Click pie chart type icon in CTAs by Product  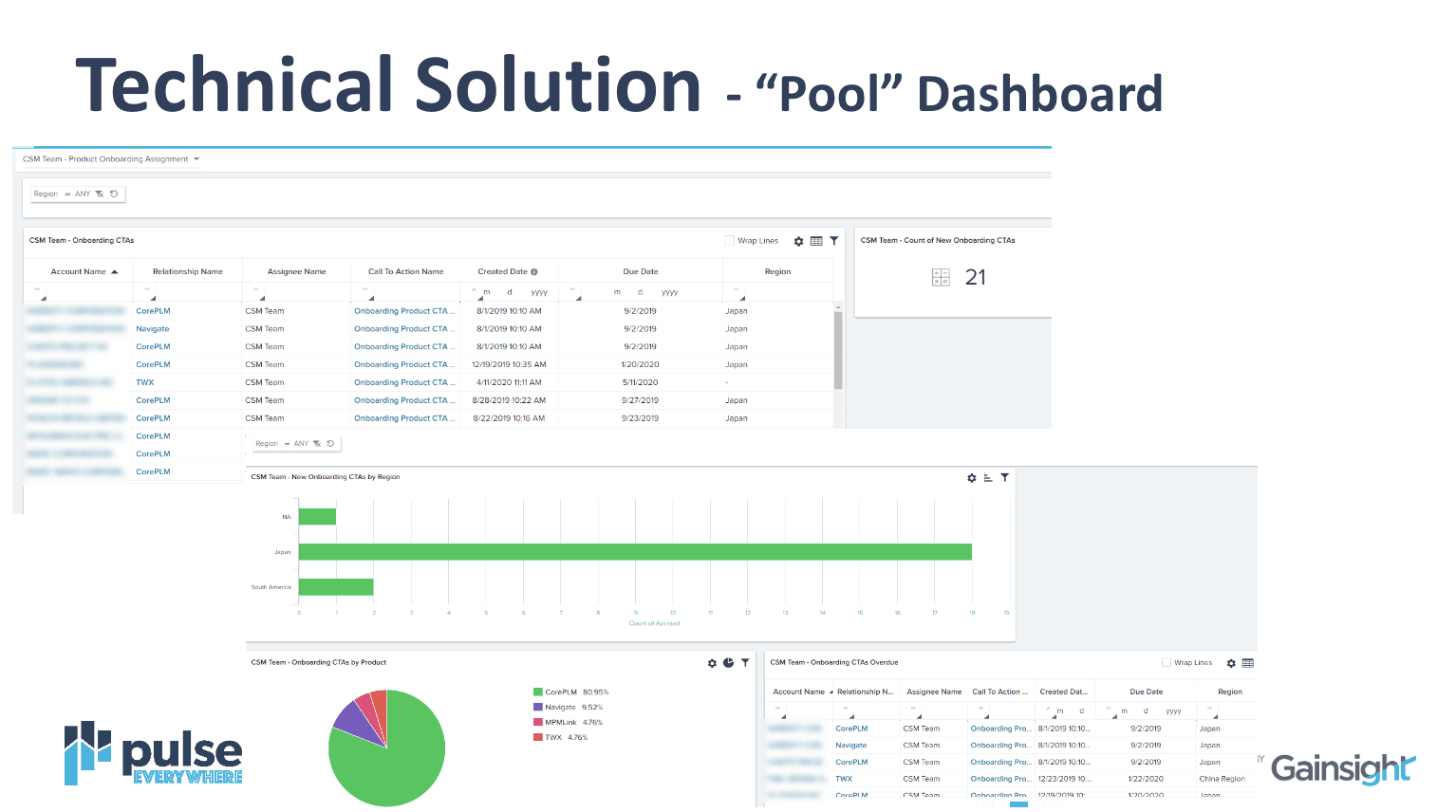click(x=728, y=663)
